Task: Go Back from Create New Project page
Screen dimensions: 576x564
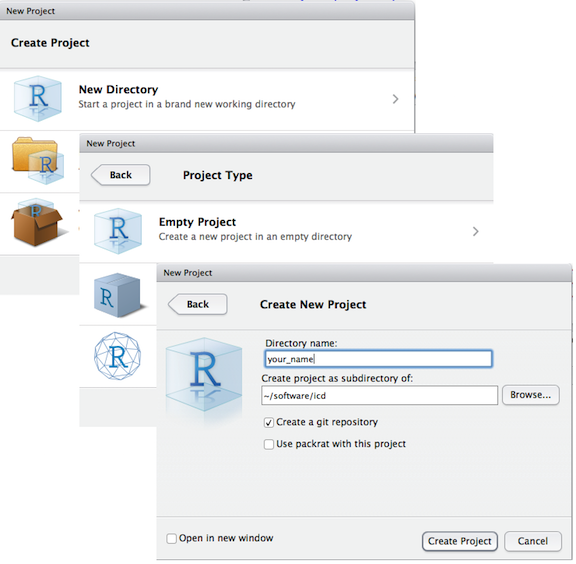Action: click(198, 304)
